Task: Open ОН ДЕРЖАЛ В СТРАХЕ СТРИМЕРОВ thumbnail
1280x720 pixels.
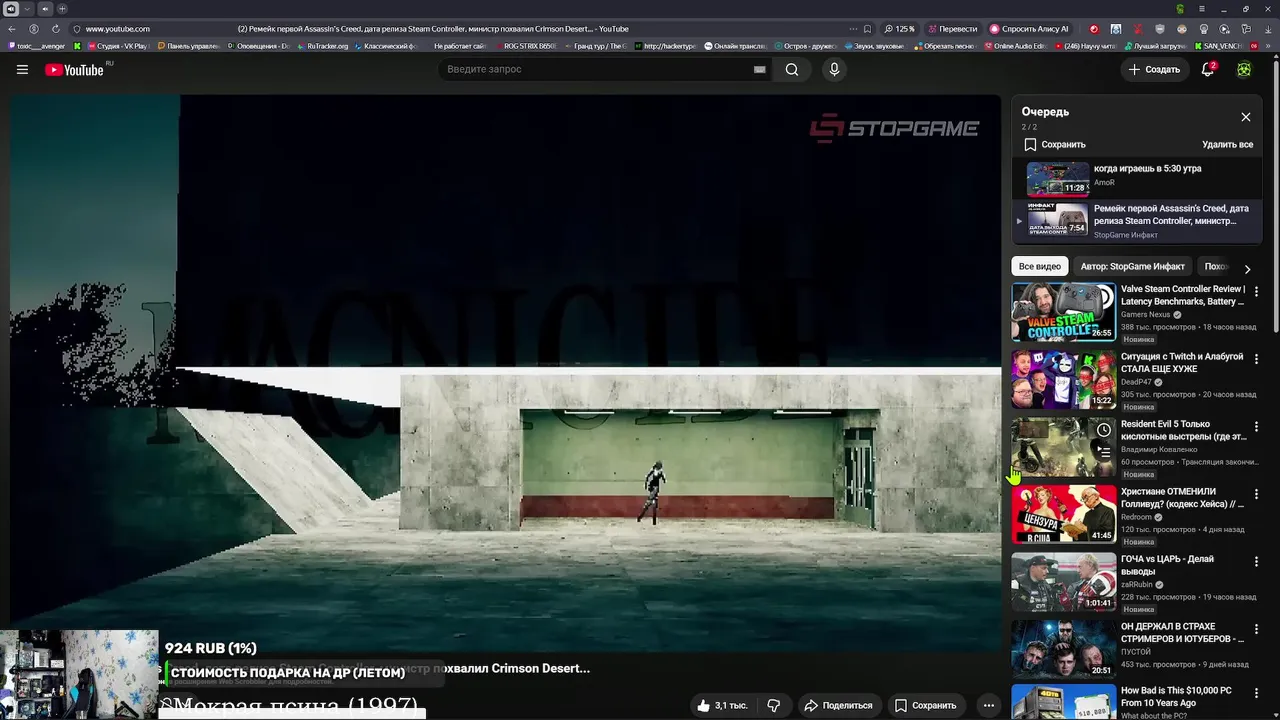Action: pyautogui.click(x=1063, y=649)
